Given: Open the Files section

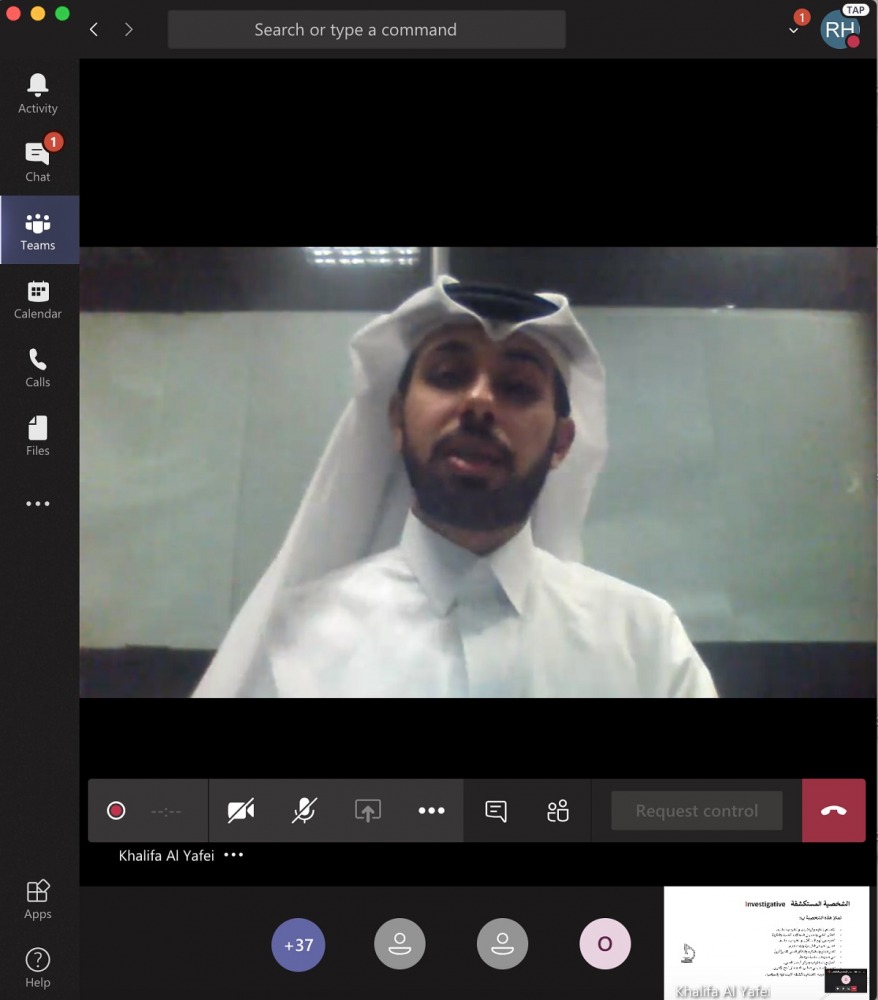Looking at the screenshot, I should click(x=38, y=436).
